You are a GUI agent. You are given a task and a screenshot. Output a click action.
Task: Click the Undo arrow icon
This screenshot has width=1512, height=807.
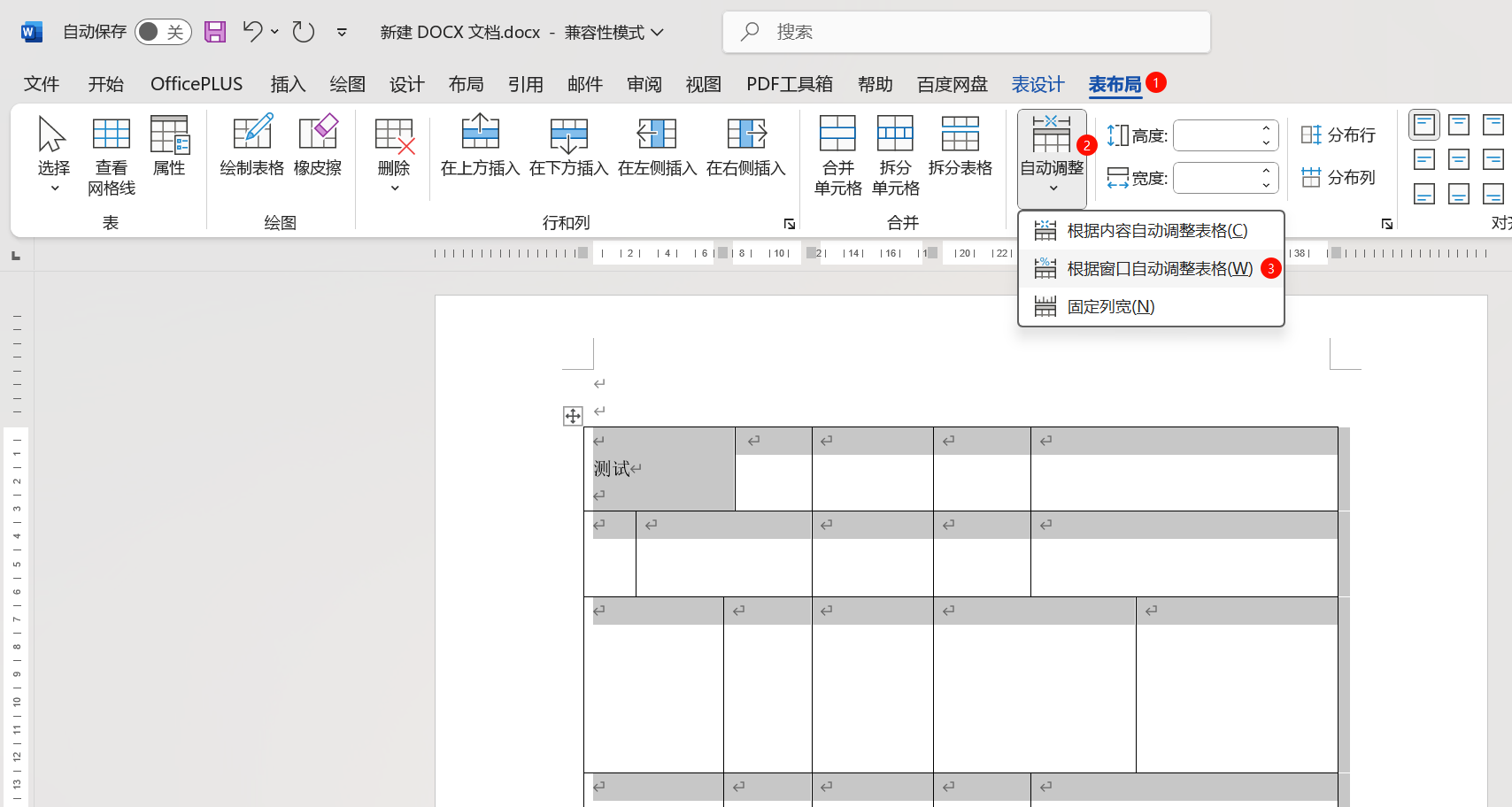coord(252,32)
